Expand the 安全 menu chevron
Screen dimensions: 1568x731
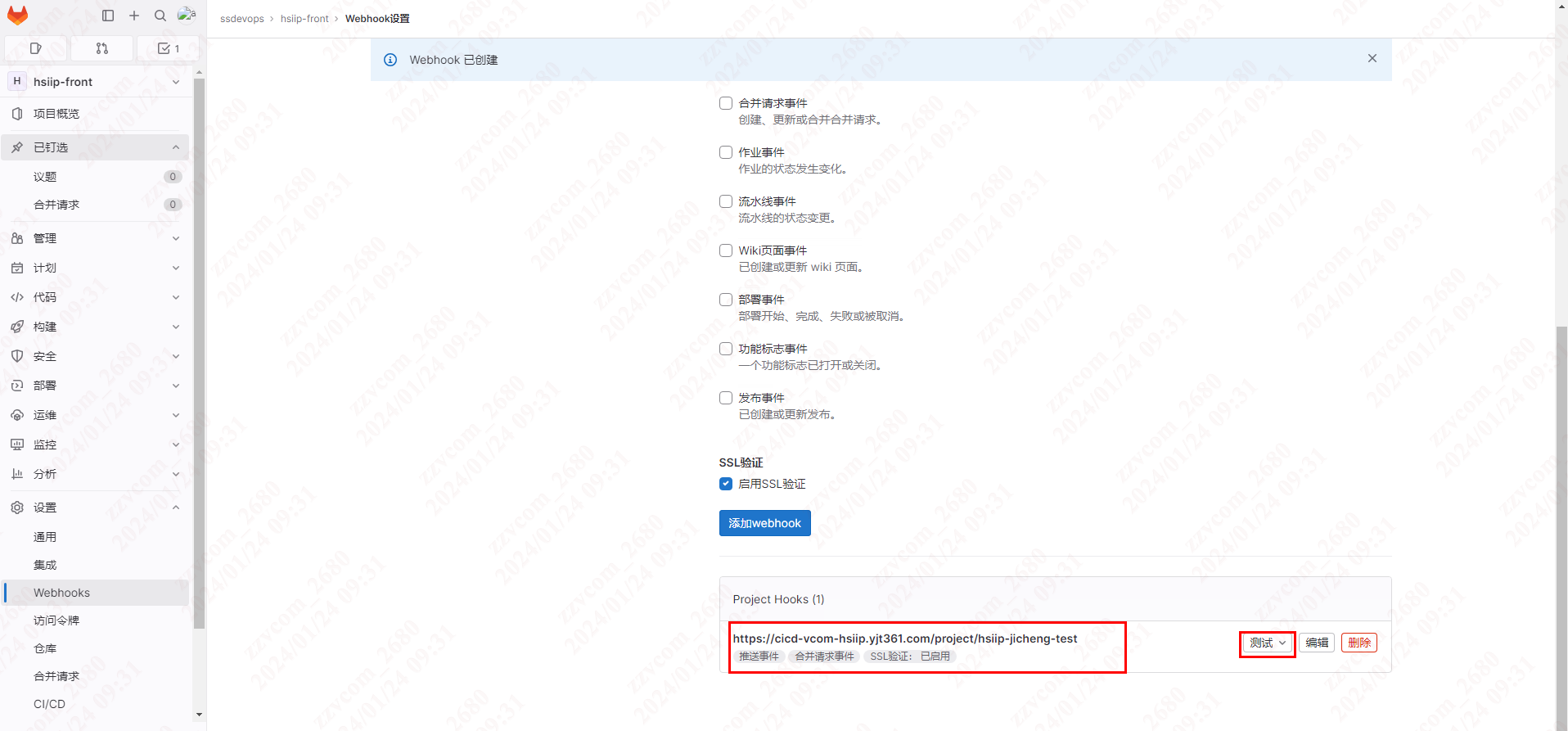(176, 356)
